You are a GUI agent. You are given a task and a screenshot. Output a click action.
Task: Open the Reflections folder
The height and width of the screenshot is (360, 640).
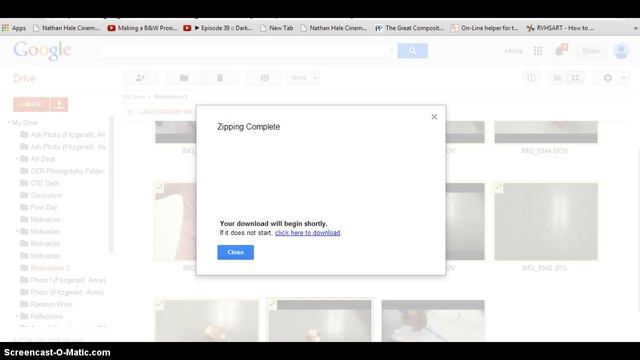(47, 316)
